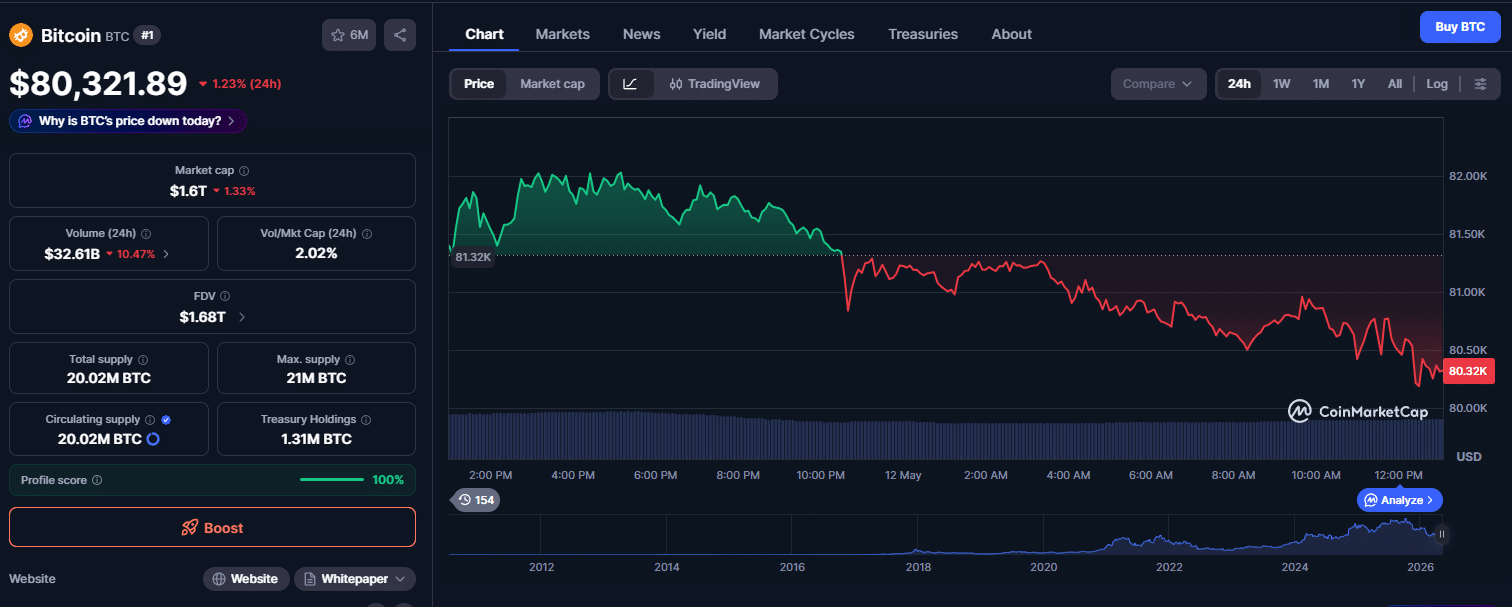This screenshot has height=607, width=1512.
Task: Toggle Log scale
Action: [x=1437, y=84]
